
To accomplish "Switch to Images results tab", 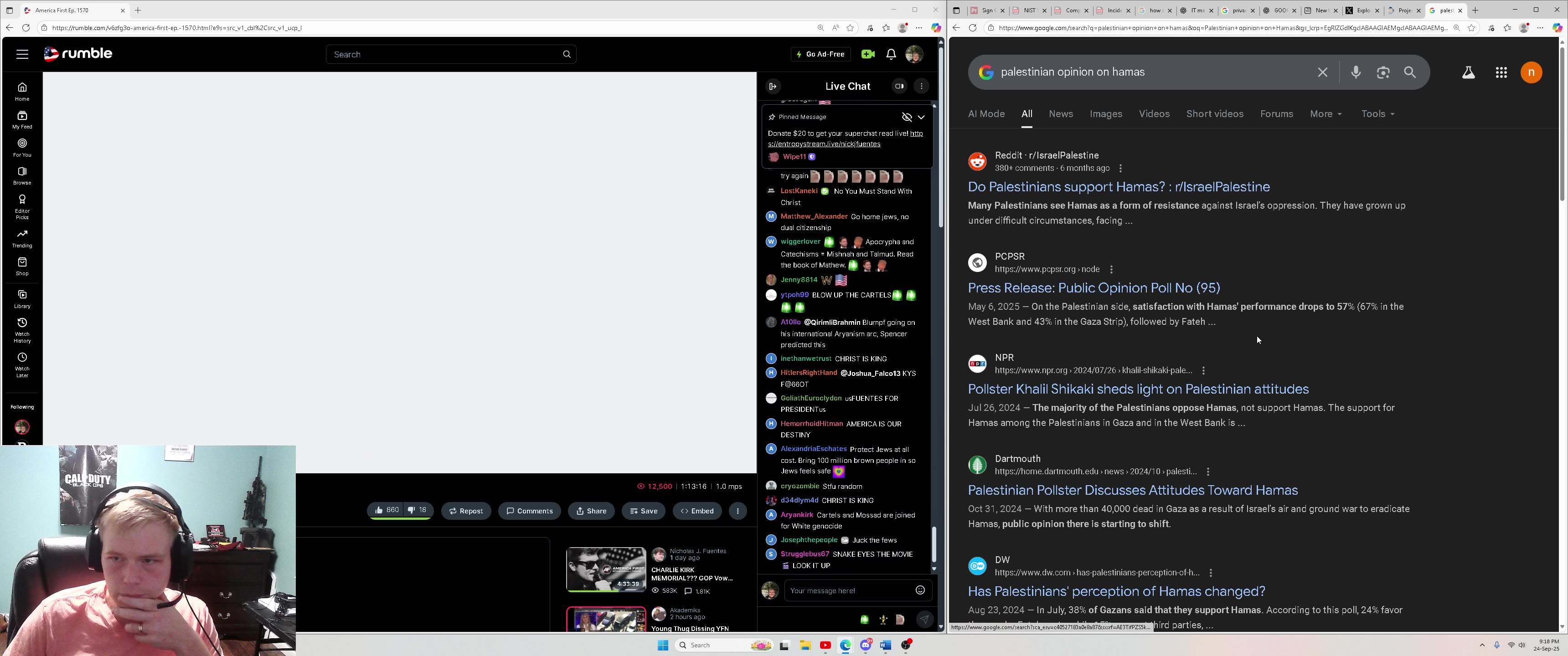I will tap(1106, 114).
